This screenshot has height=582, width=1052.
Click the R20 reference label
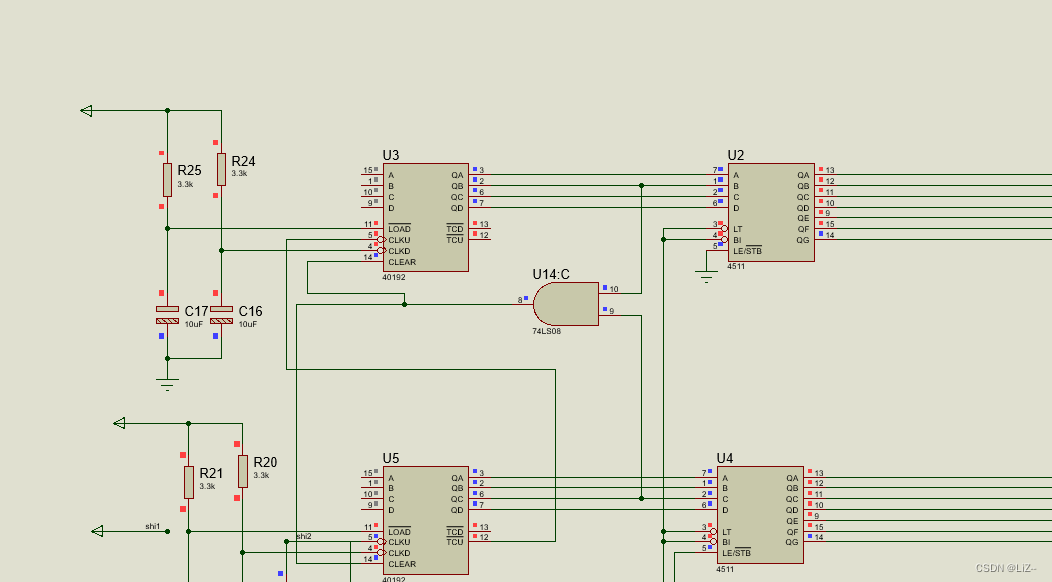click(265, 463)
